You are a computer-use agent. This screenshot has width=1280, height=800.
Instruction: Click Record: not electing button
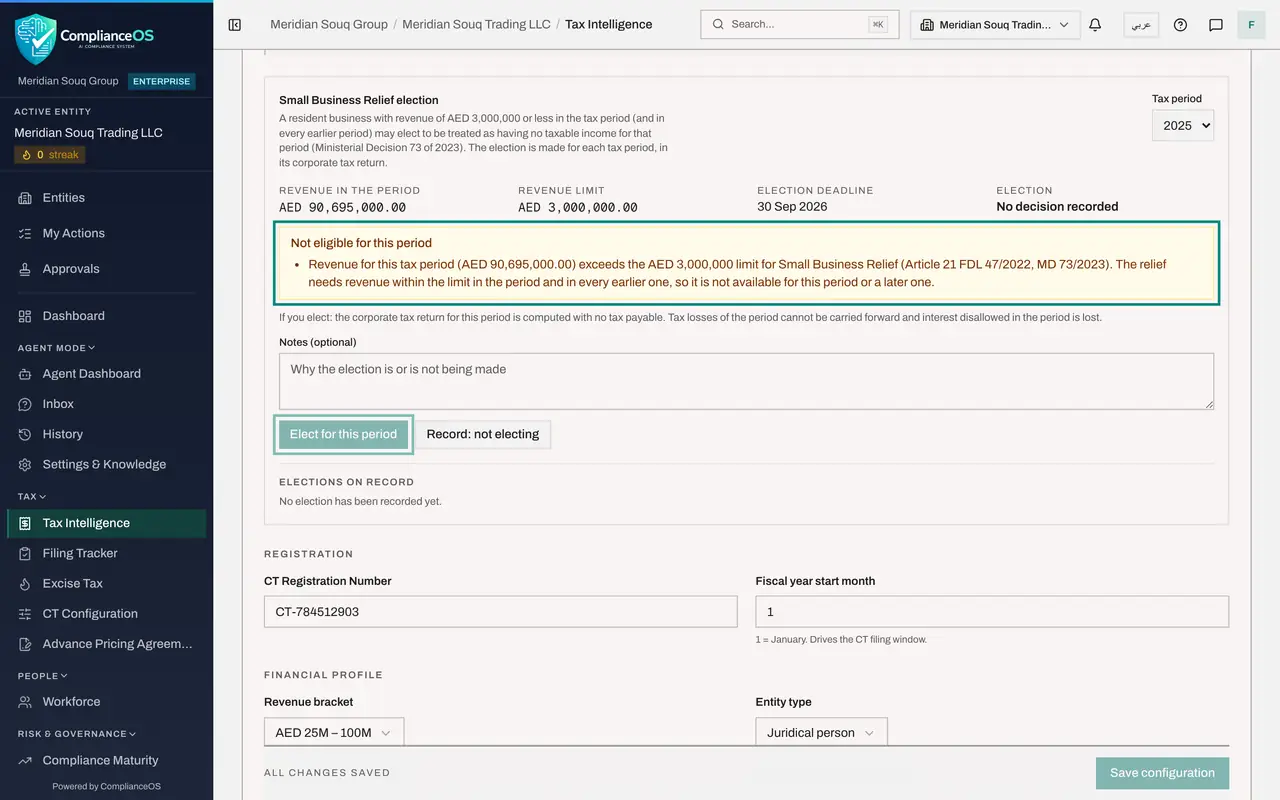(x=483, y=434)
